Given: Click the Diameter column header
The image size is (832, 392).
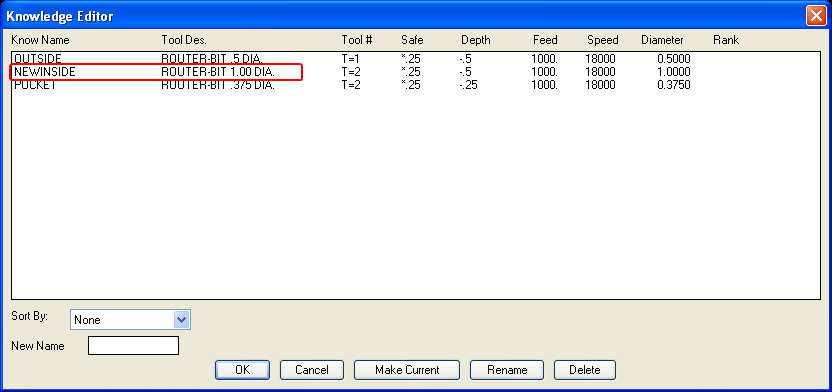Looking at the screenshot, I should click(x=662, y=40).
